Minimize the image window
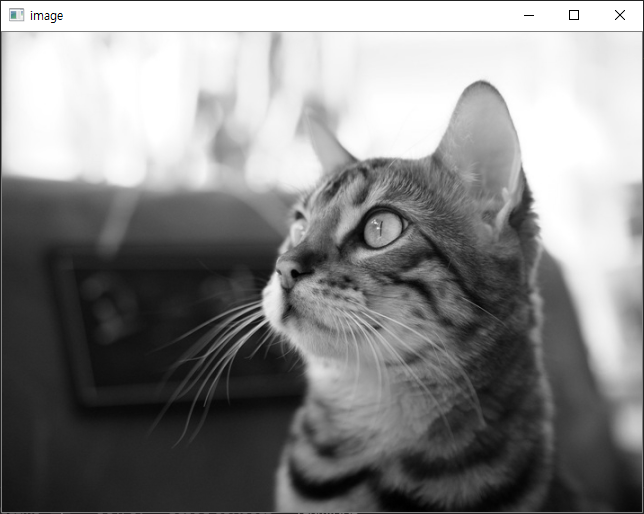 [529, 16]
